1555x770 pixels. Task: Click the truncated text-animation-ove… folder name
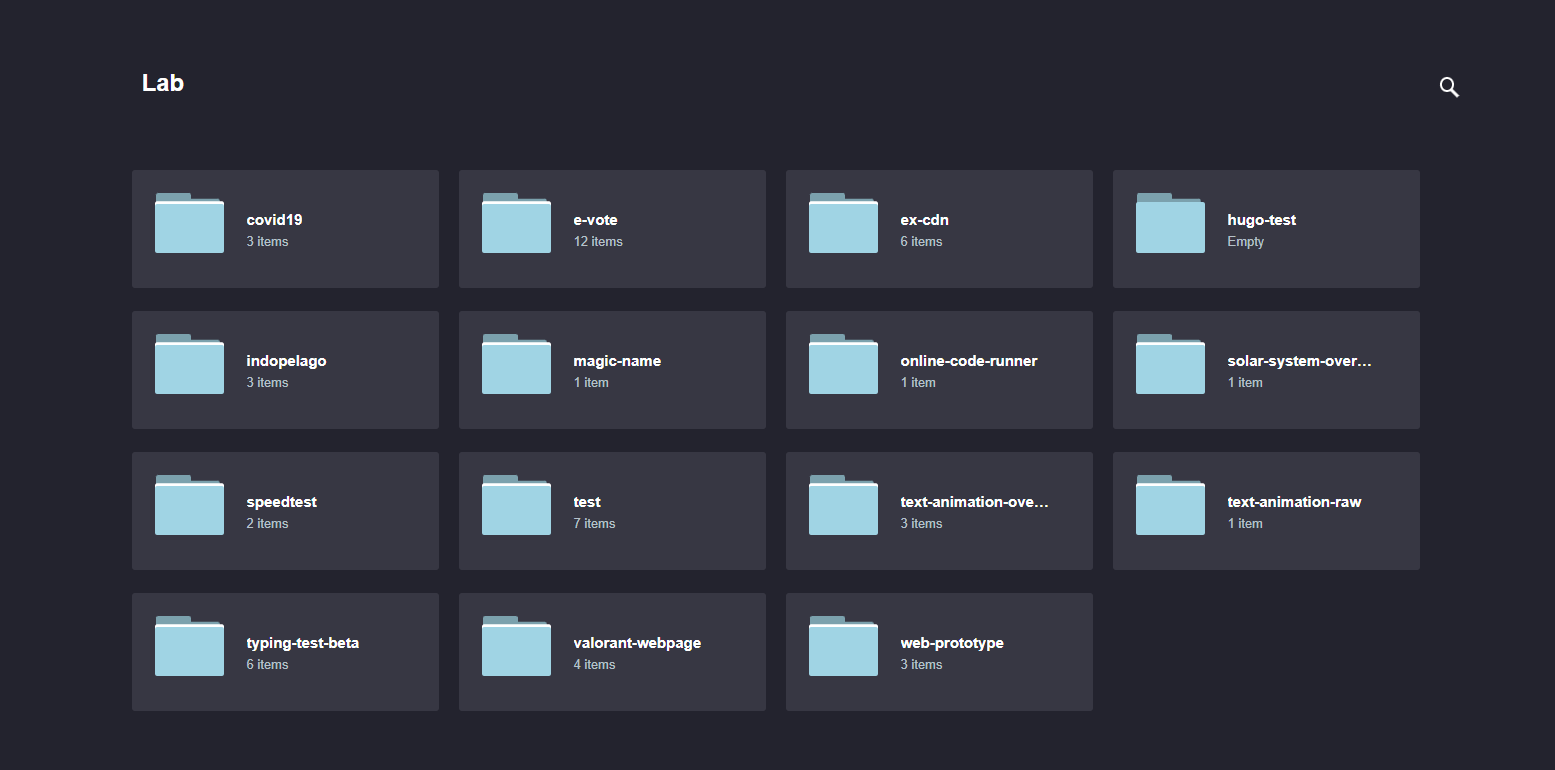(x=974, y=502)
